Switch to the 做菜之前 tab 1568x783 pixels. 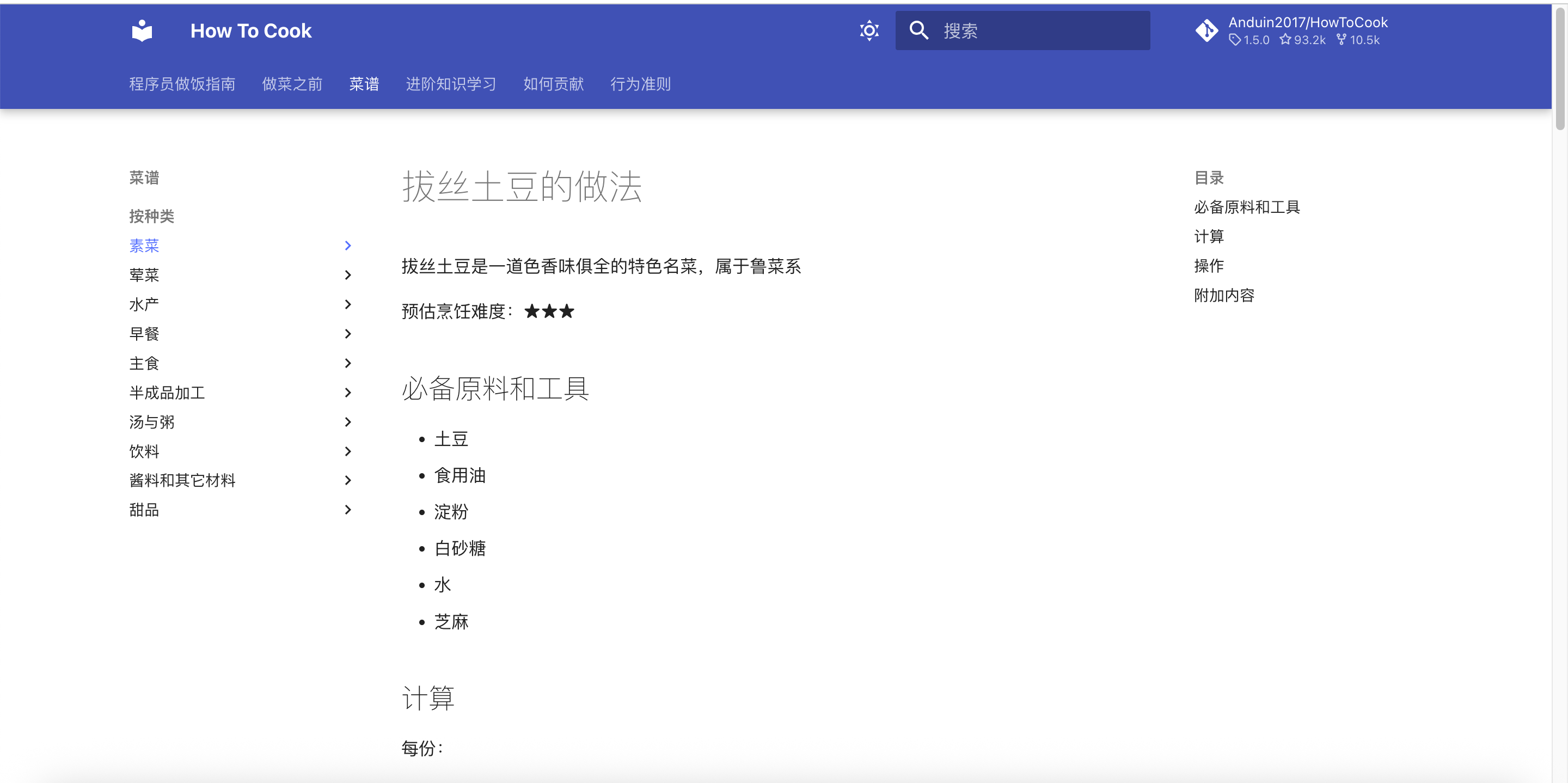click(292, 84)
